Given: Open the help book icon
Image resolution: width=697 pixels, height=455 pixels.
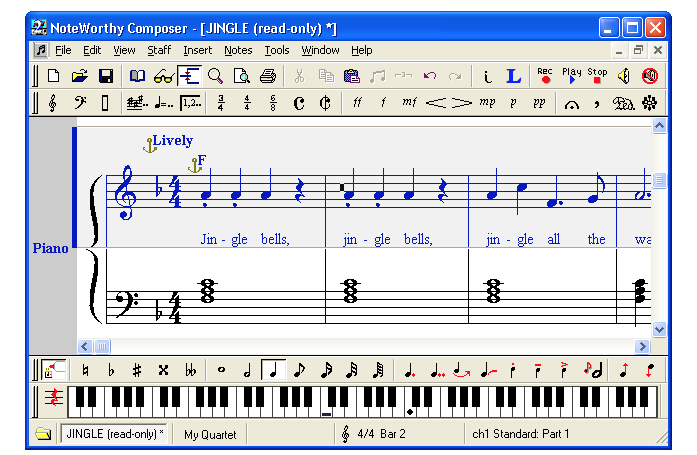Looking at the screenshot, I should point(137,76).
